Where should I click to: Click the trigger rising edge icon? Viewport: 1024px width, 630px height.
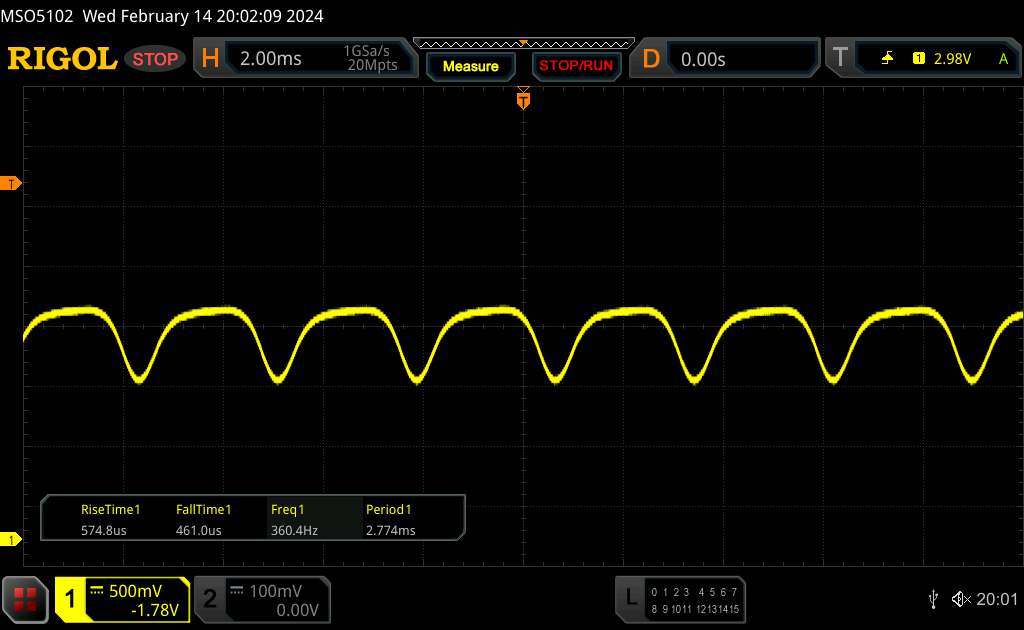tap(887, 59)
